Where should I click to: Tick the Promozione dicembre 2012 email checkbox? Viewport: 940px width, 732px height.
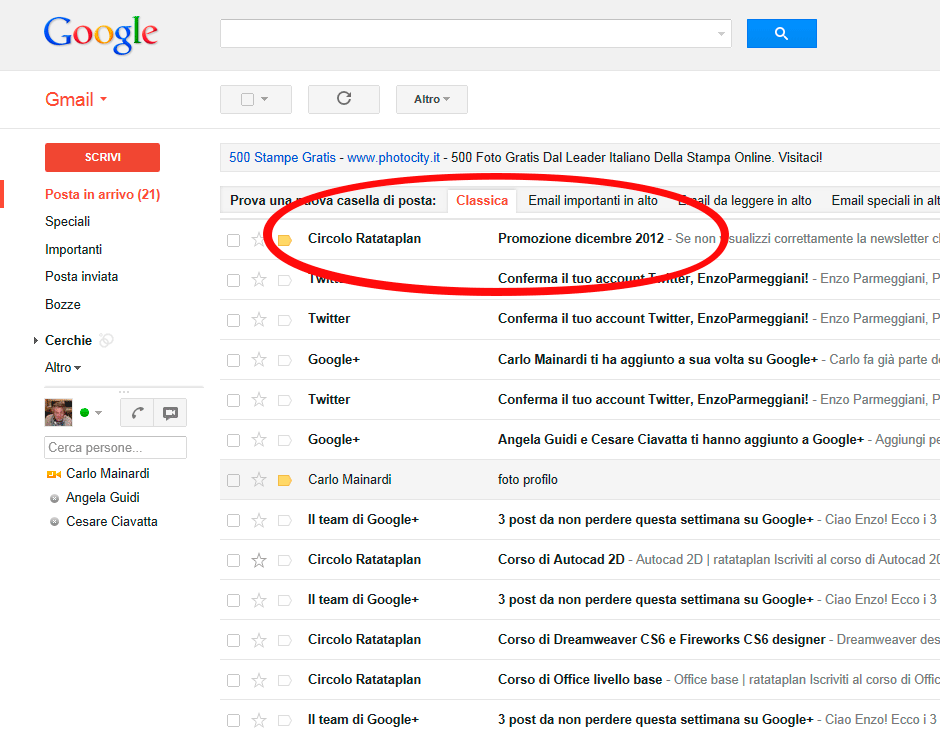[x=233, y=240]
